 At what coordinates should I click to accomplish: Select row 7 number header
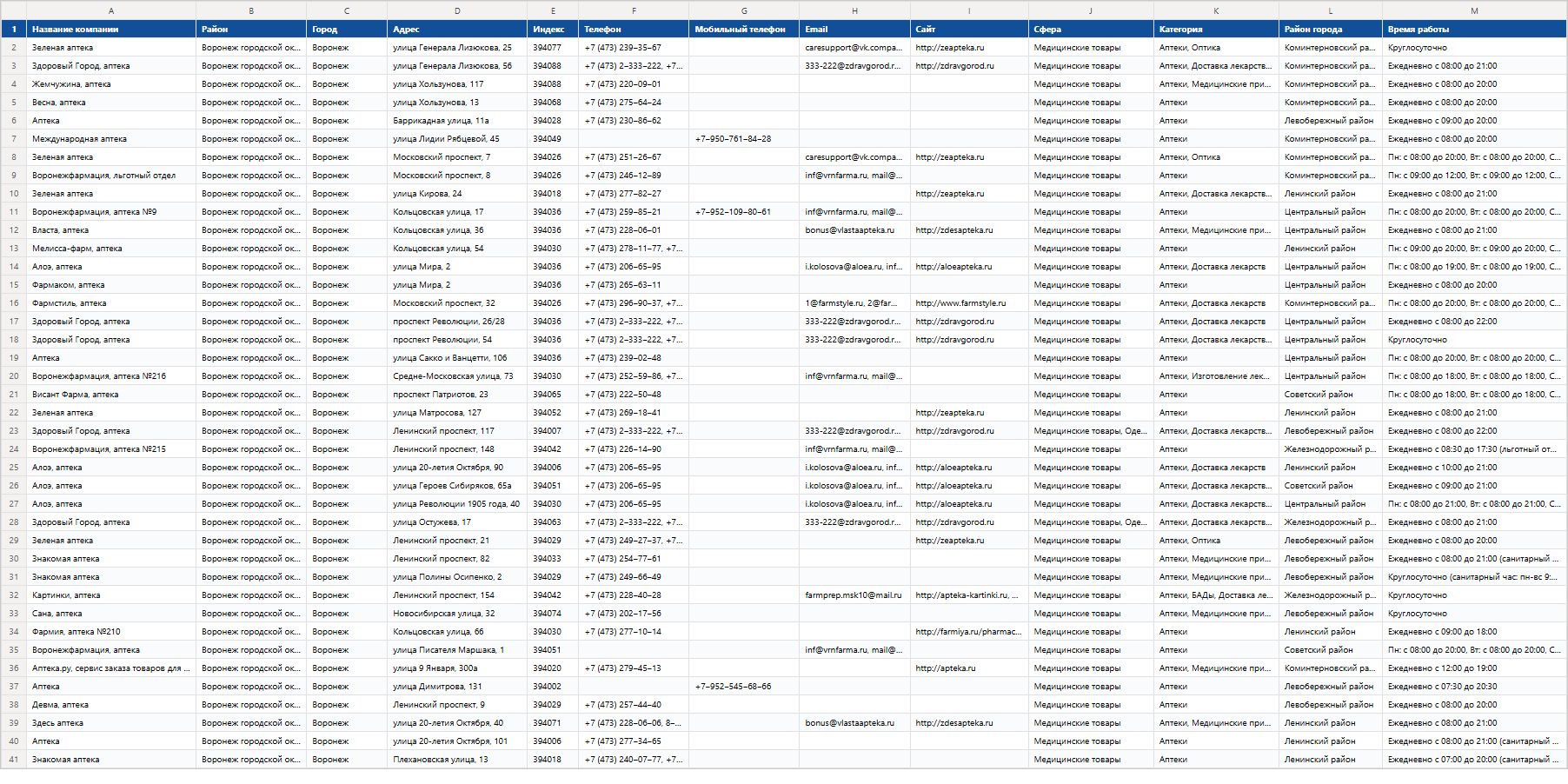pyautogui.click(x=14, y=139)
